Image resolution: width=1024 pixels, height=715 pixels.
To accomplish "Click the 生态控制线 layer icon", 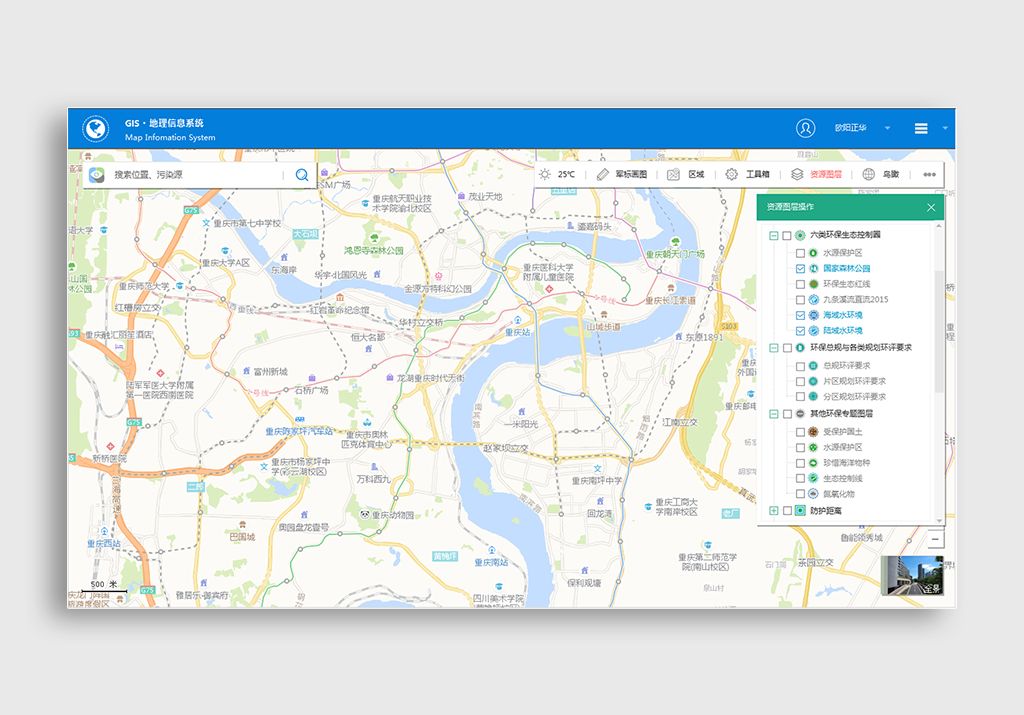I will tap(814, 479).
